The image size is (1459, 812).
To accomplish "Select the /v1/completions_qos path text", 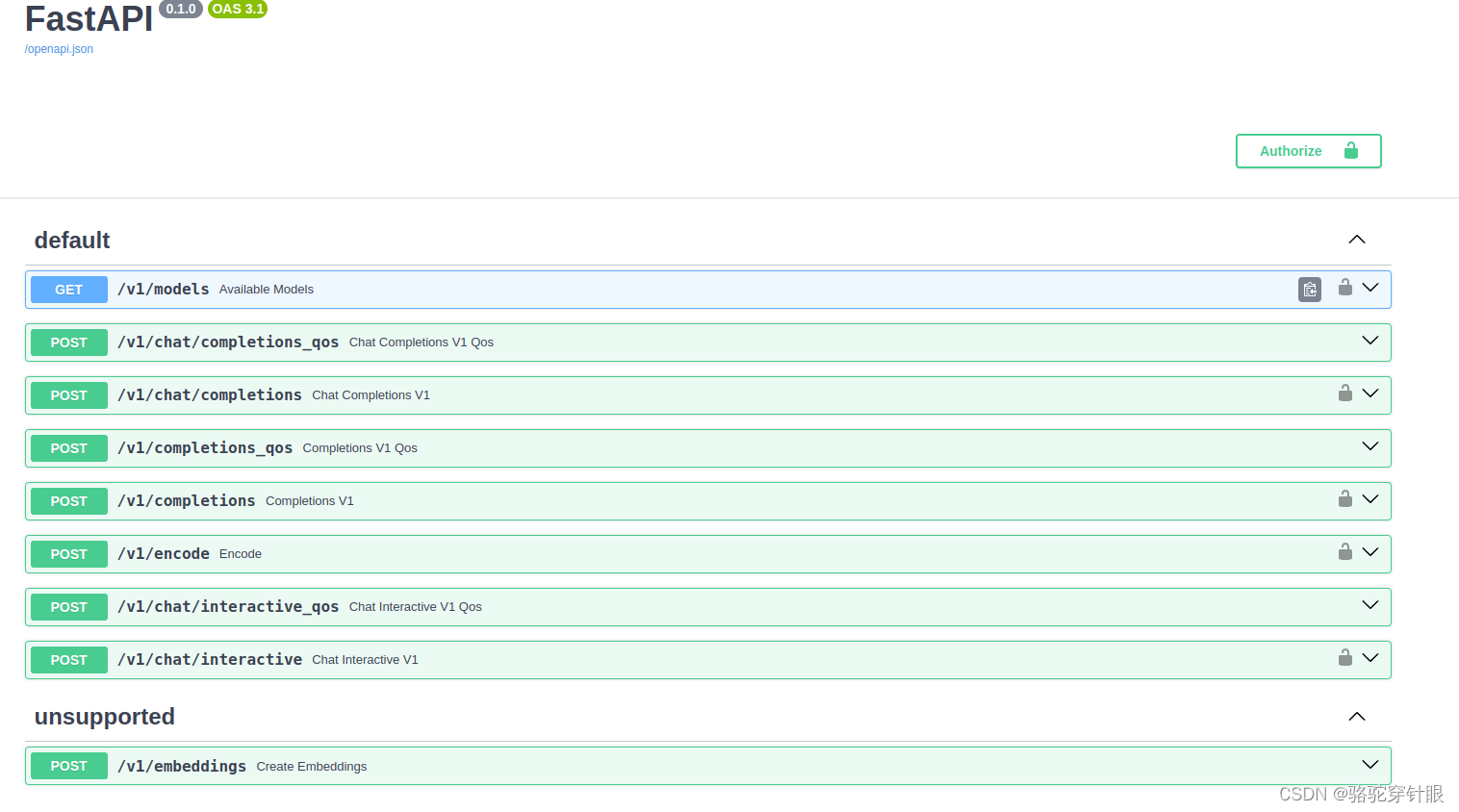I will pyautogui.click(x=205, y=448).
